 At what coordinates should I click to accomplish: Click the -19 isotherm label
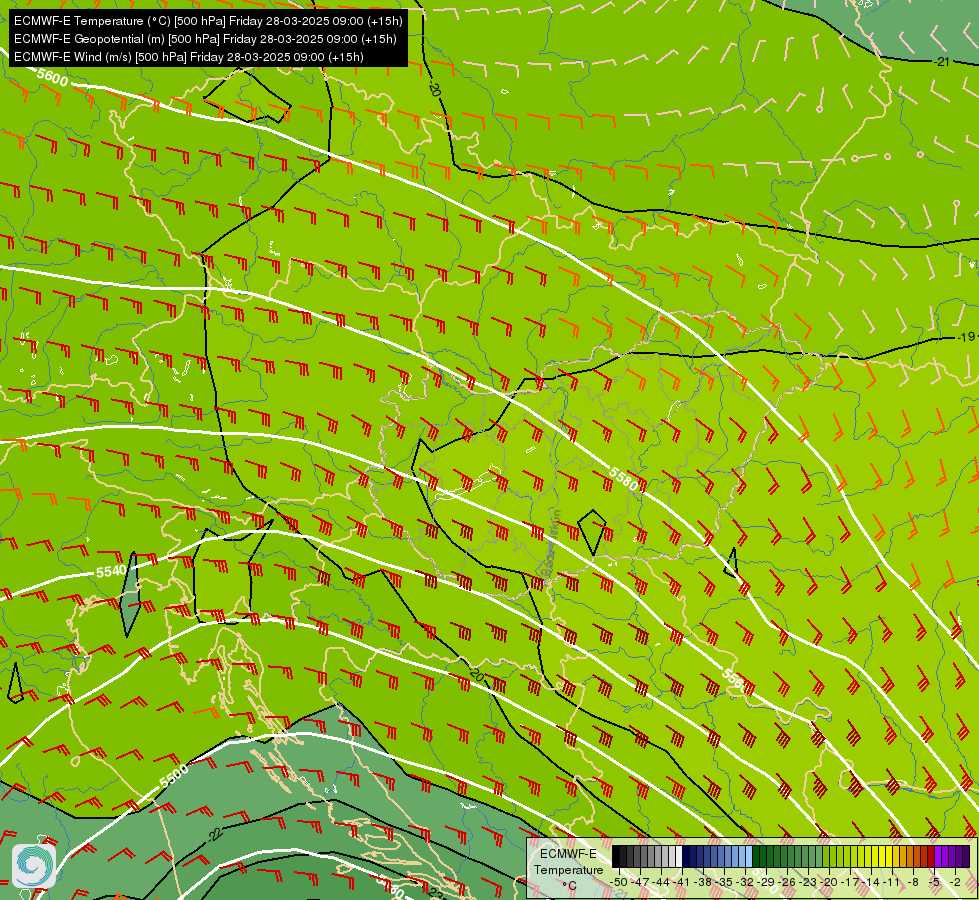[x=966, y=337]
